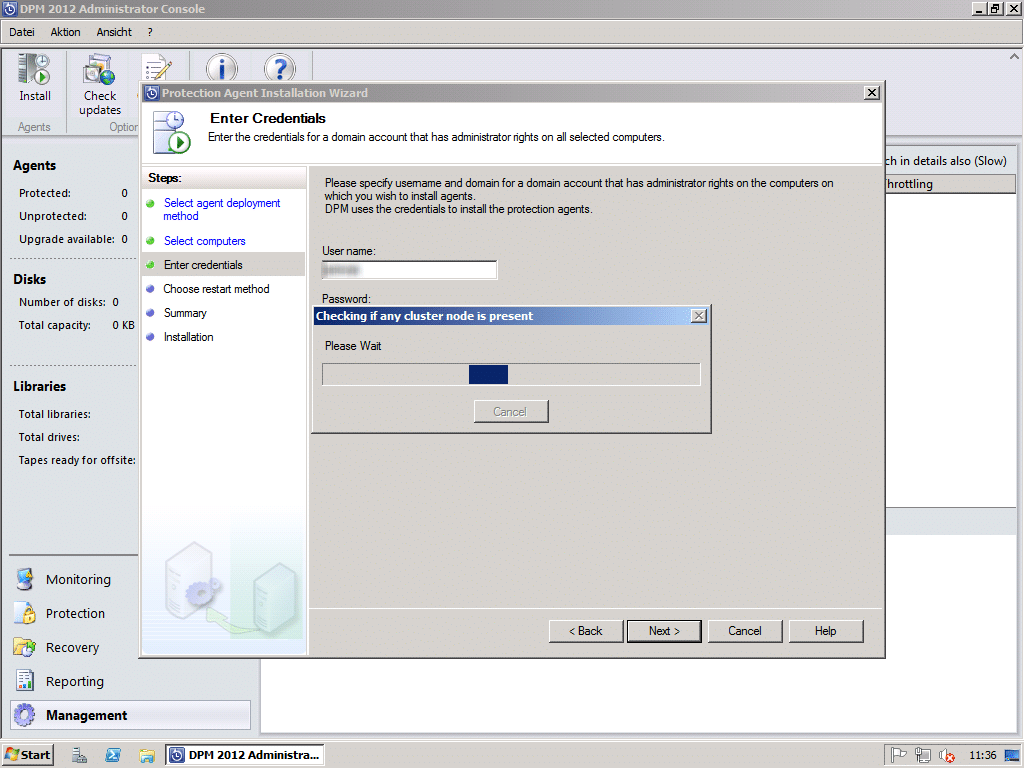The width and height of the screenshot is (1024, 768).
Task: Click Libraries heading in left pane
Action: [40, 386]
